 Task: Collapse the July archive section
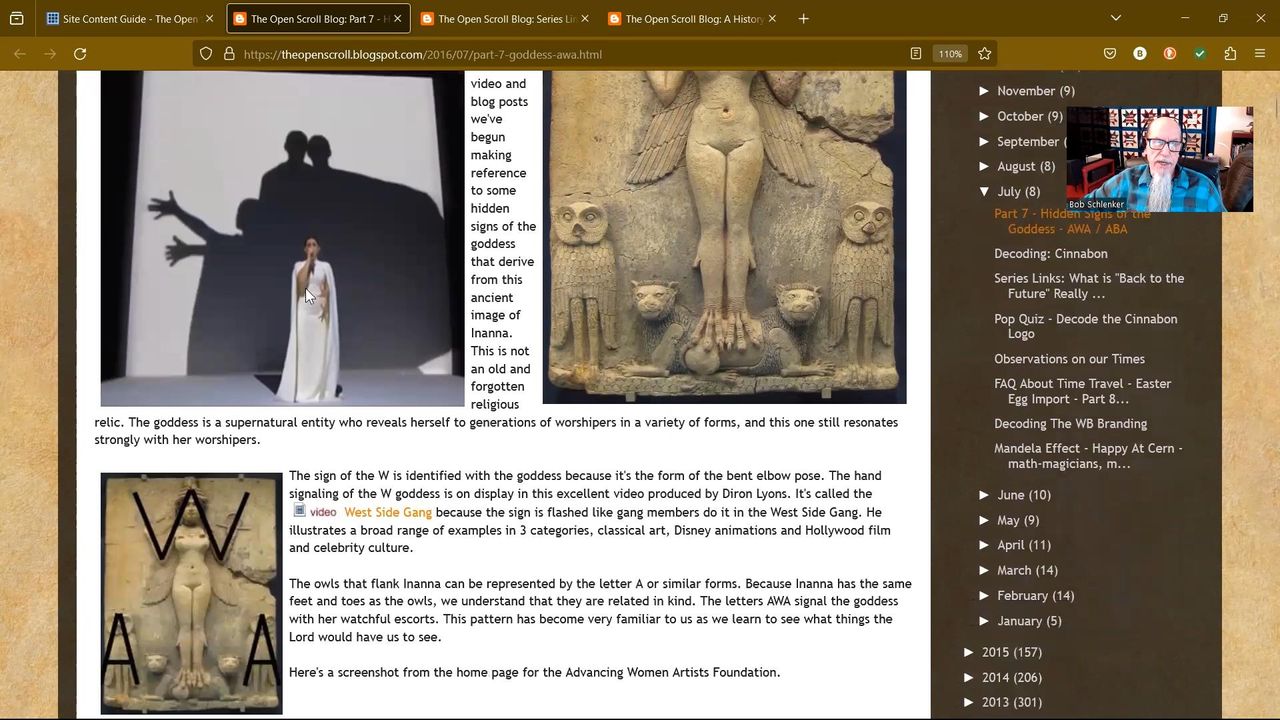click(985, 191)
